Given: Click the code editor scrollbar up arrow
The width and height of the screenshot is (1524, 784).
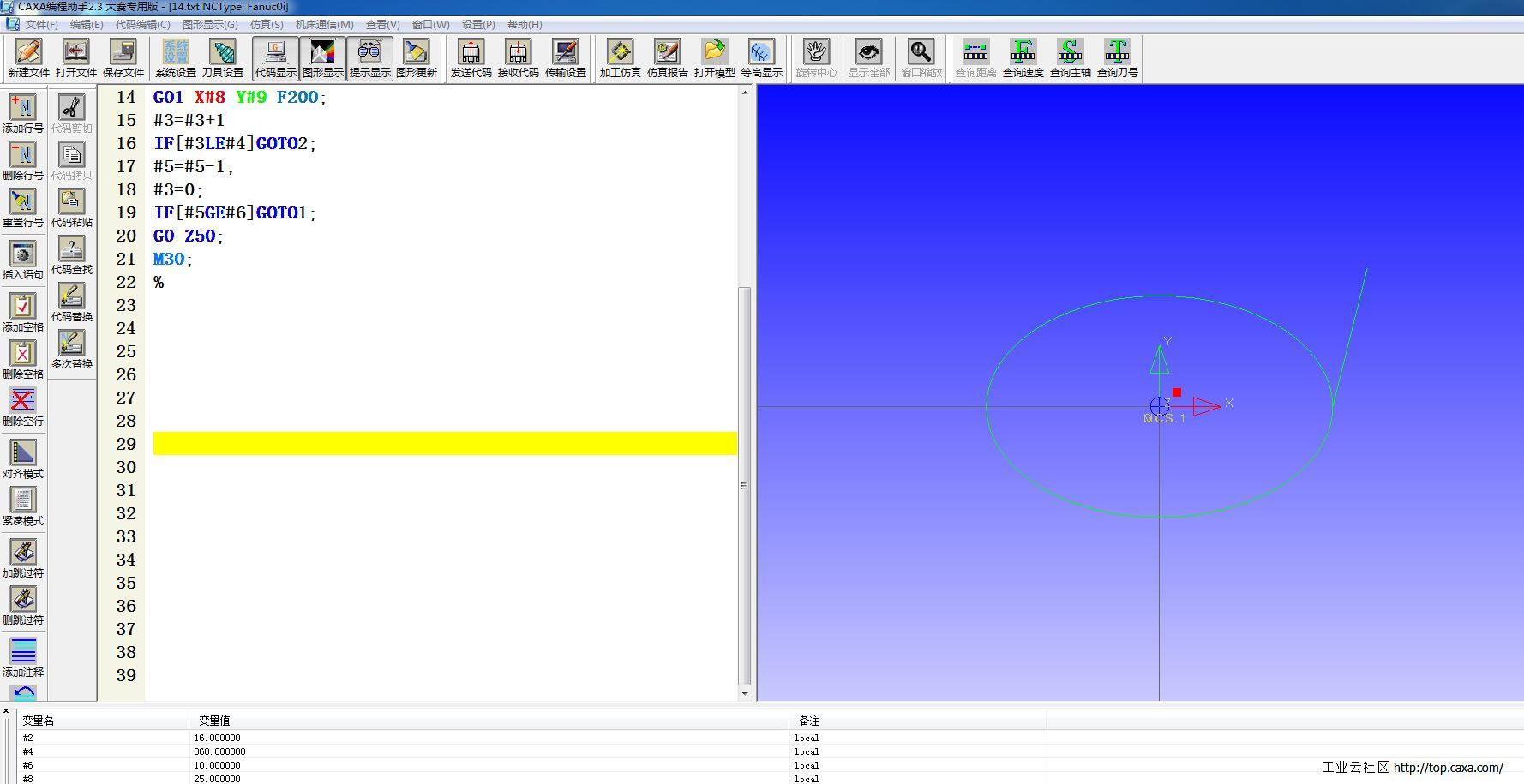Looking at the screenshot, I should pyautogui.click(x=745, y=92).
